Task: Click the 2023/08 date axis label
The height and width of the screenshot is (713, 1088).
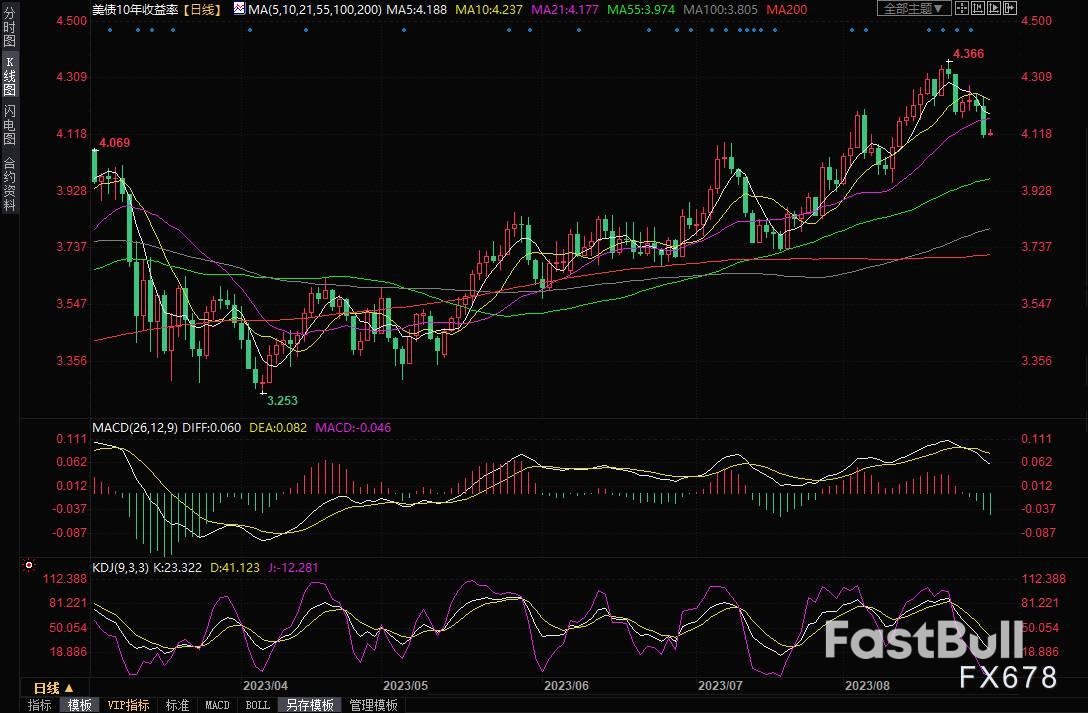Action: [867, 685]
